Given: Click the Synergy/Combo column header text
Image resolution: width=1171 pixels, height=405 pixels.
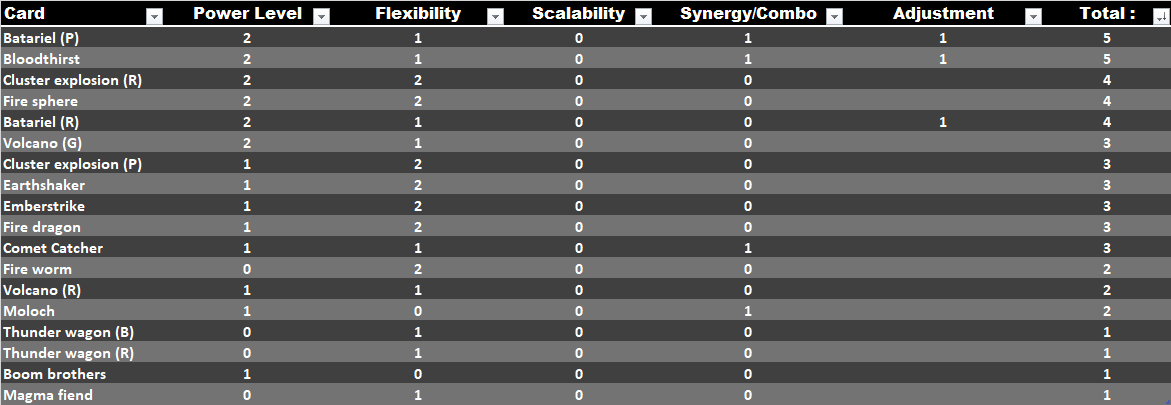Looking at the screenshot, I should [748, 13].
